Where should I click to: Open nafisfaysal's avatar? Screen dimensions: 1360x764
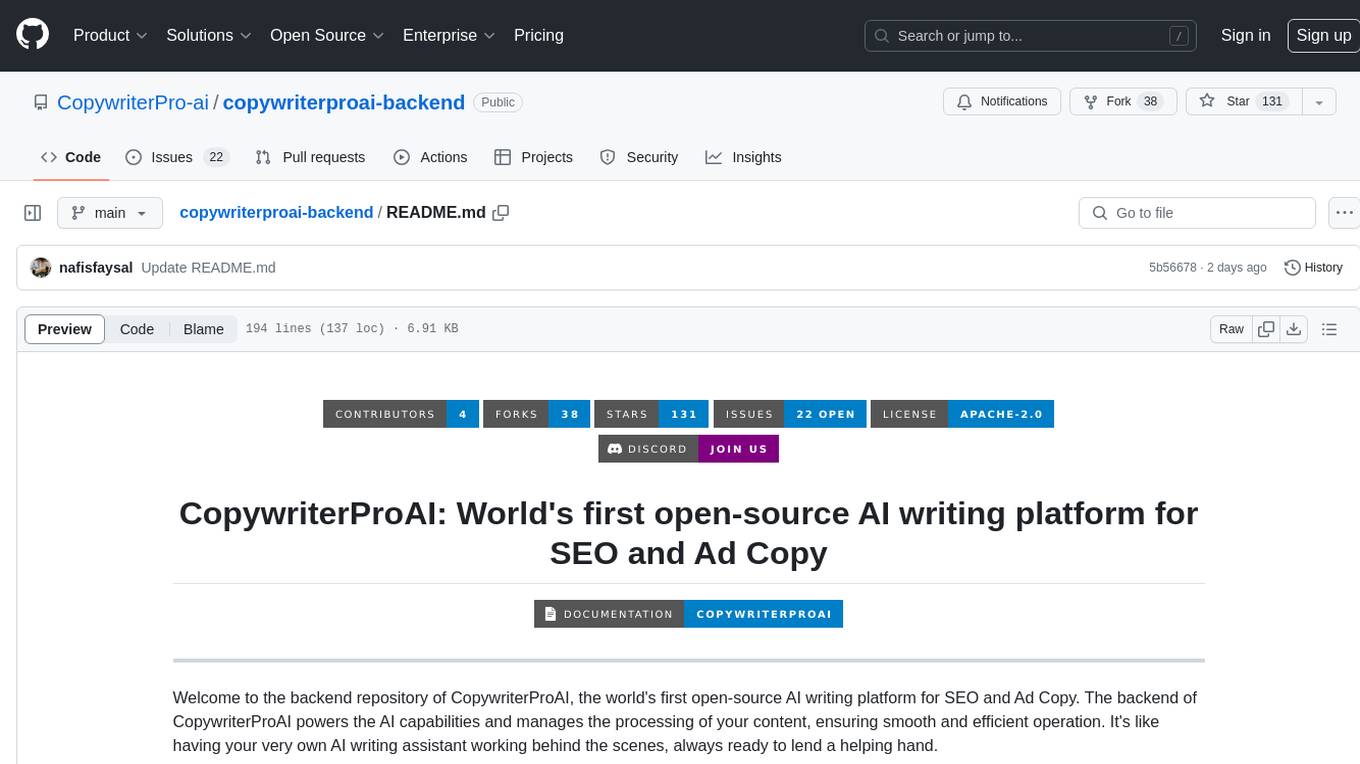pos(41,268)
